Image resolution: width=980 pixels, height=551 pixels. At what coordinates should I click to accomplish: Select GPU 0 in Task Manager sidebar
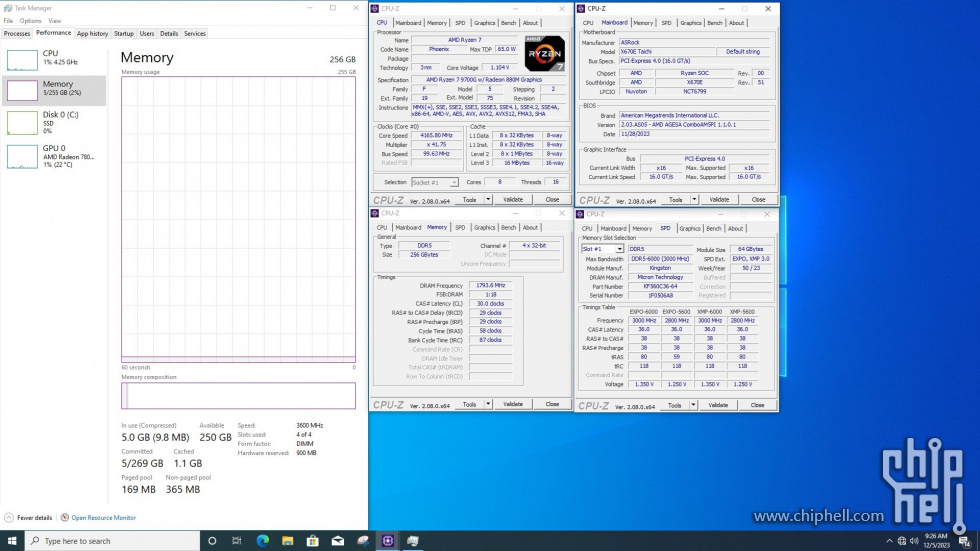54,156
